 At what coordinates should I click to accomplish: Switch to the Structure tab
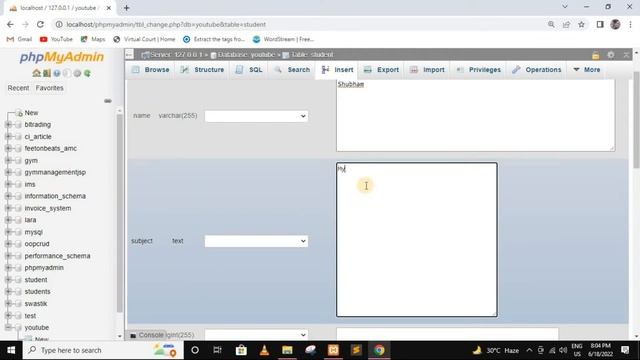203,70
